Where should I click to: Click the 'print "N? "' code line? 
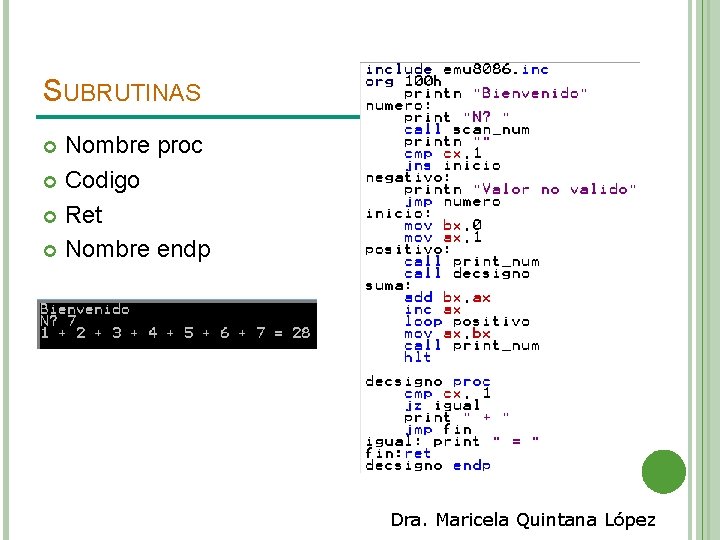tap(456, 118)
